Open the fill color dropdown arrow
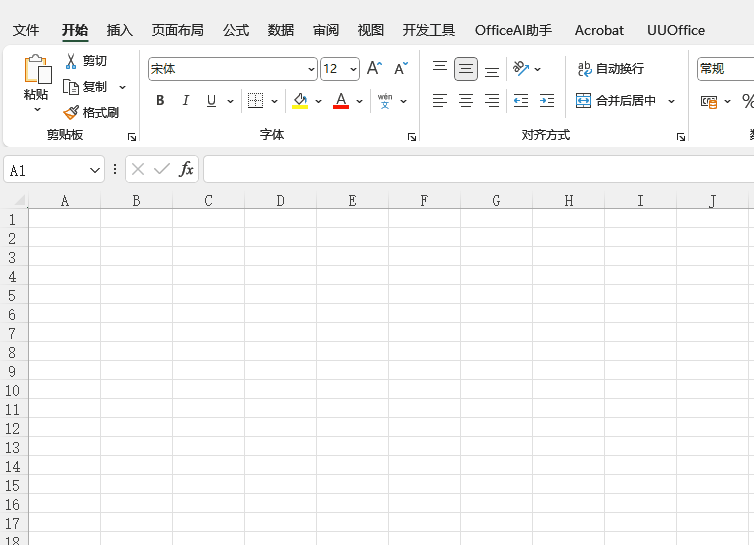The height and width of the screenshot is (545, 754). 318,101
